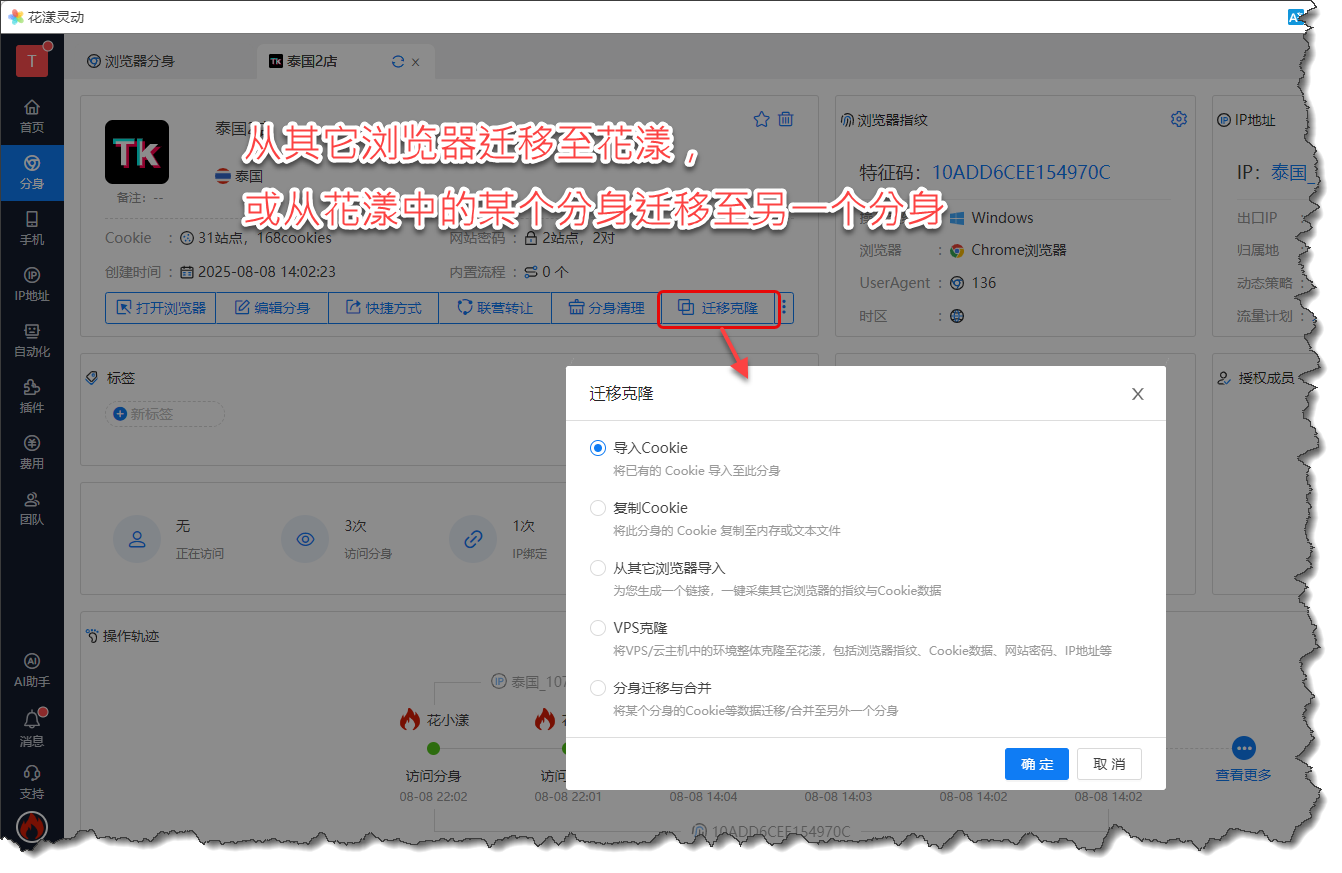The image size is (1342, 873).
Task: Click the Cookie info text 31站点，168cookies
Action: pos(265,238)
